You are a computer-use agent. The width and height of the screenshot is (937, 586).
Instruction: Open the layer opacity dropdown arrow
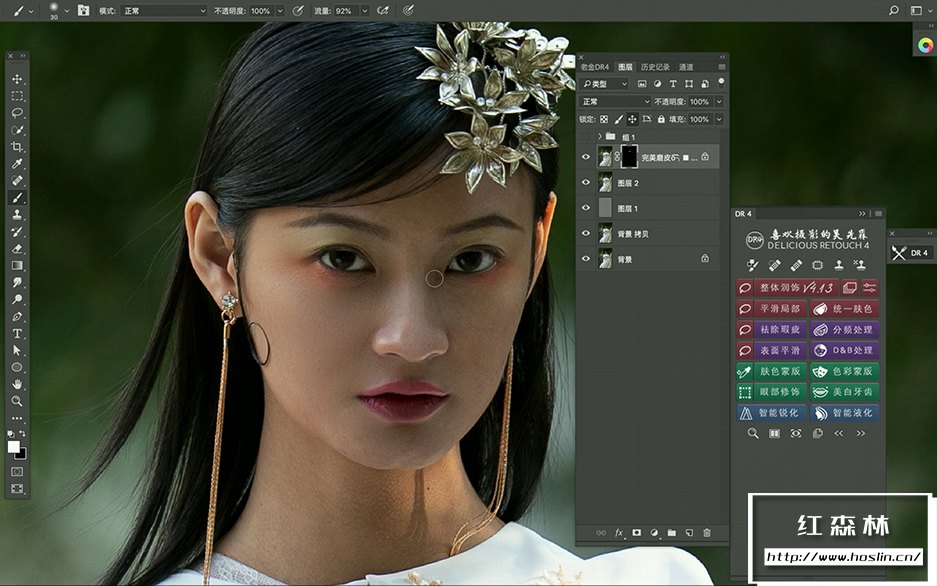(719, 102)
